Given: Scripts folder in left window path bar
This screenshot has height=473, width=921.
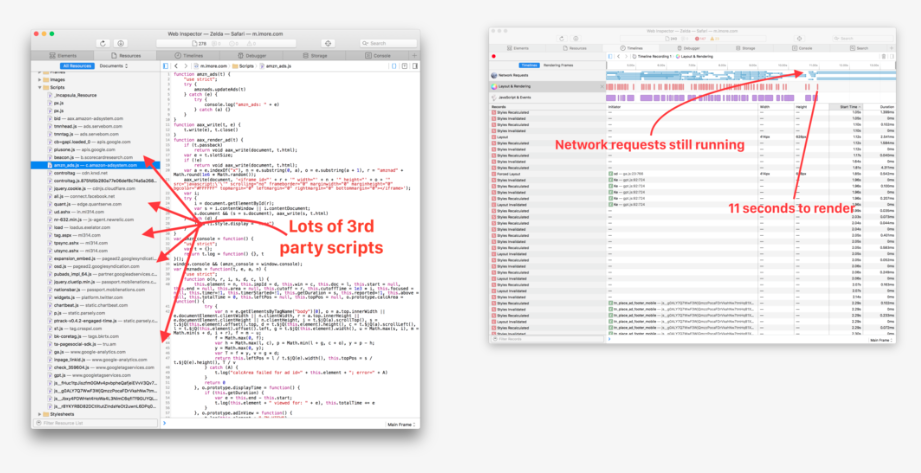Looking at the screenshot, I should [243, 66].
